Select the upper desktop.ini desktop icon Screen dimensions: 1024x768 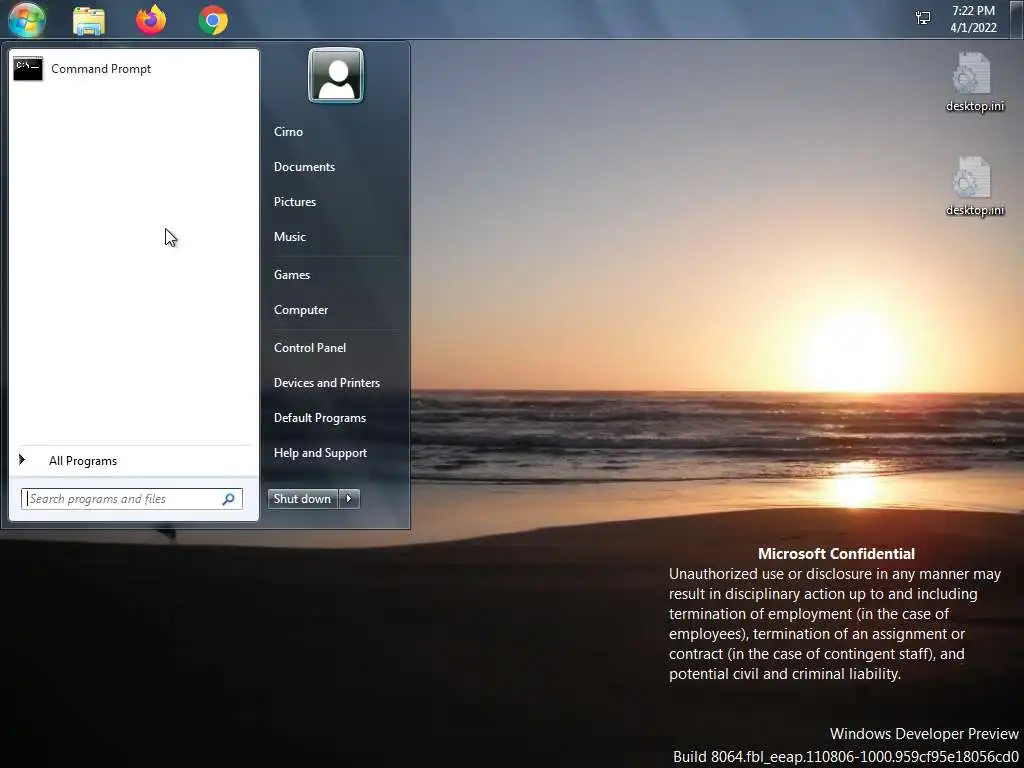(x=974, y=82)
